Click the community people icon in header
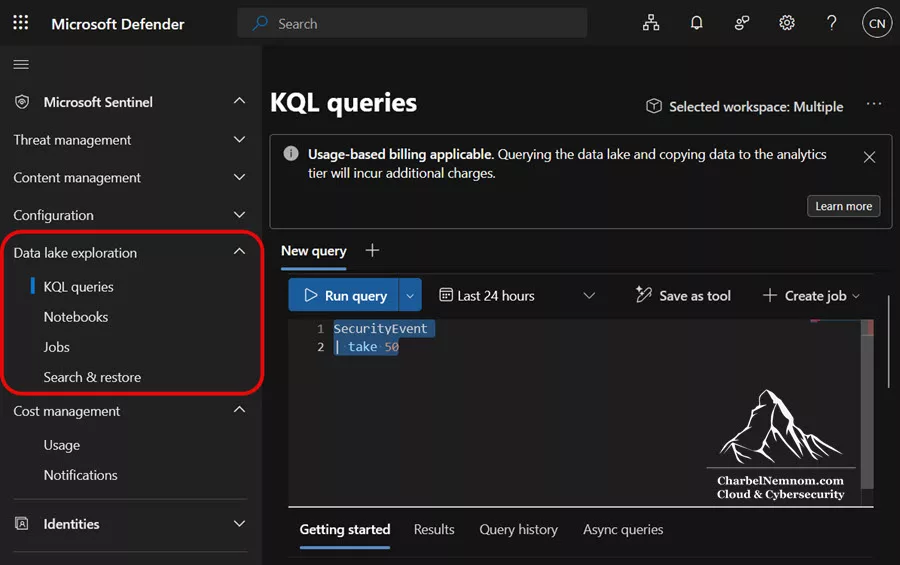The height and width of the screenshot is (565, 900). (742, 23)
